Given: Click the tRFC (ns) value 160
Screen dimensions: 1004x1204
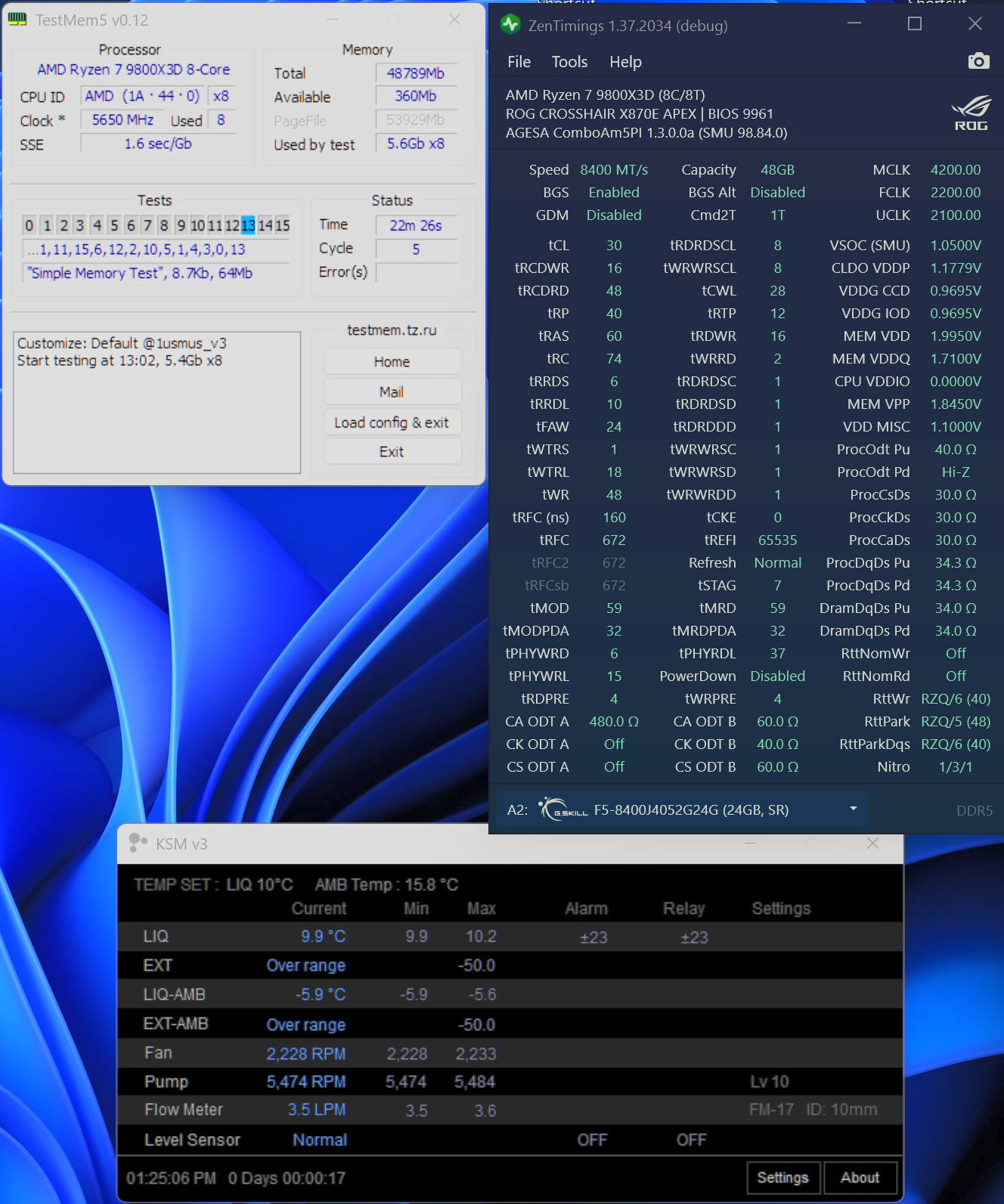Looking at the screenshot, I should [x=614, y=518].
